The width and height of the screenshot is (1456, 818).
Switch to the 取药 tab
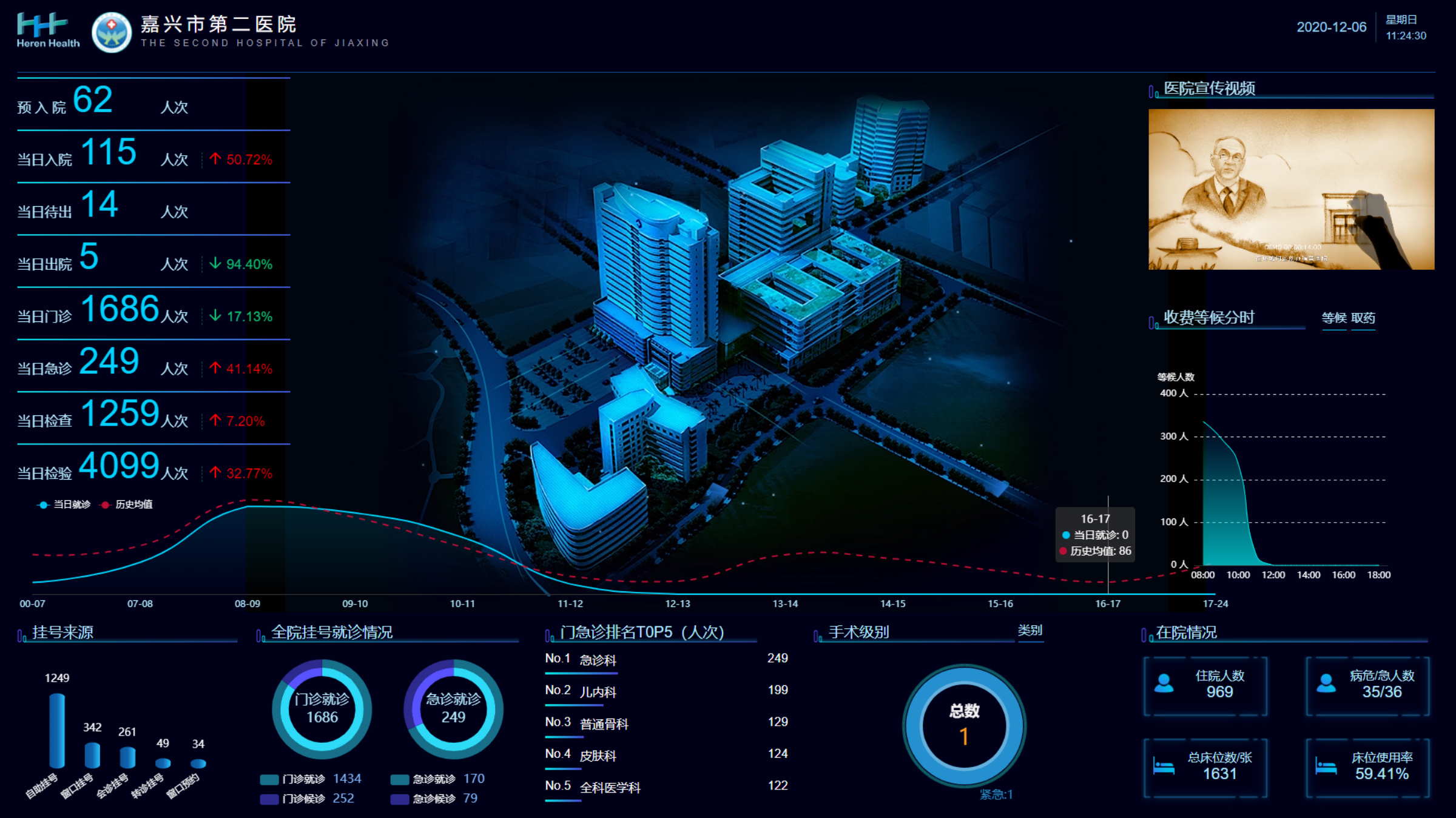click(x=1363, y=318)
